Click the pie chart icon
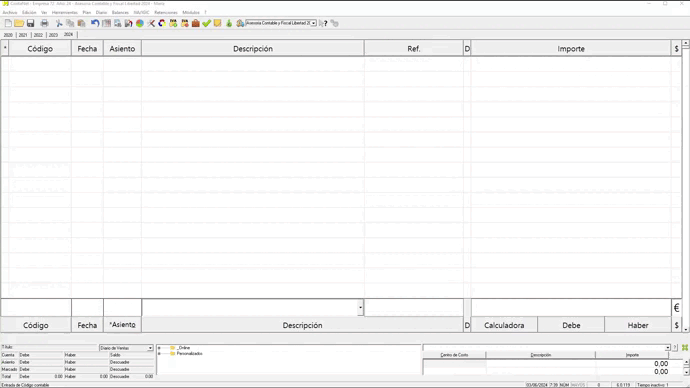This screenshot has height=388, width=690. 140,23
